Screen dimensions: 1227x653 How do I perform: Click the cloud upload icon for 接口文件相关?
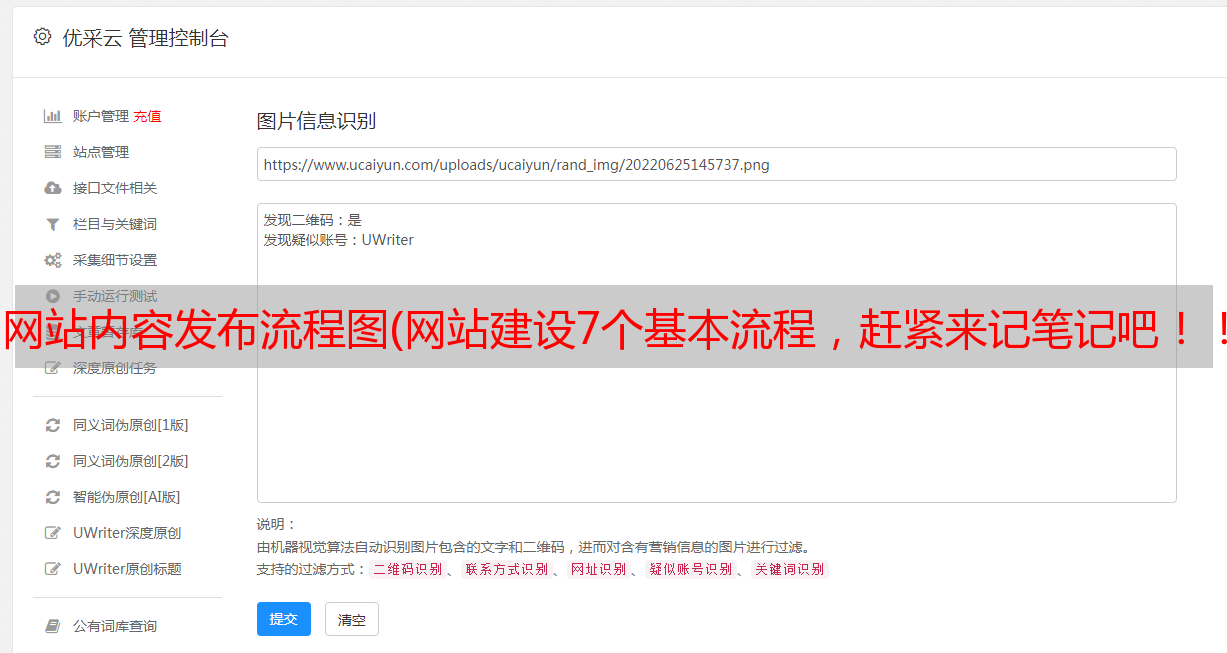pyautogui.click(x=53, y=188)
